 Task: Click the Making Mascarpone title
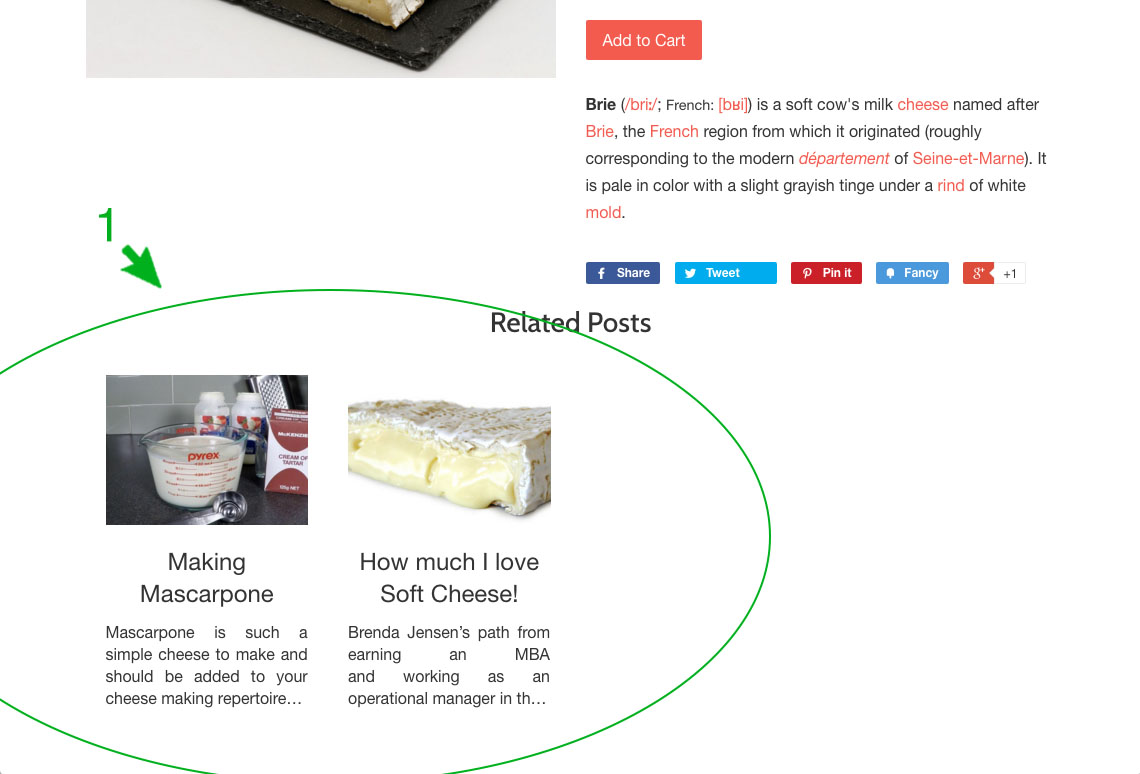206,578
